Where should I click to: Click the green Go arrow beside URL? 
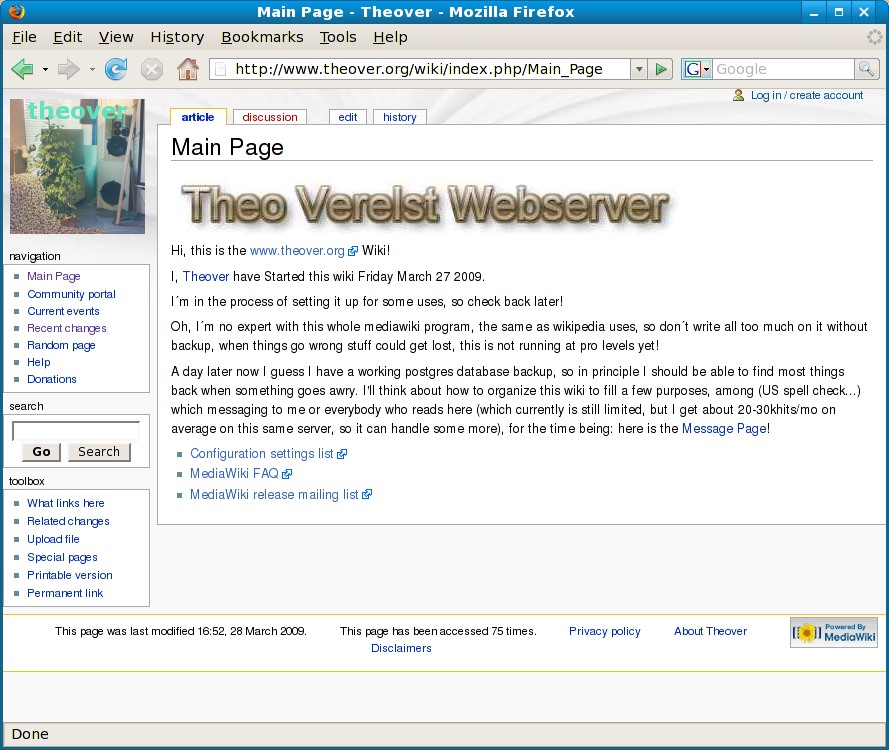(661, 69)
